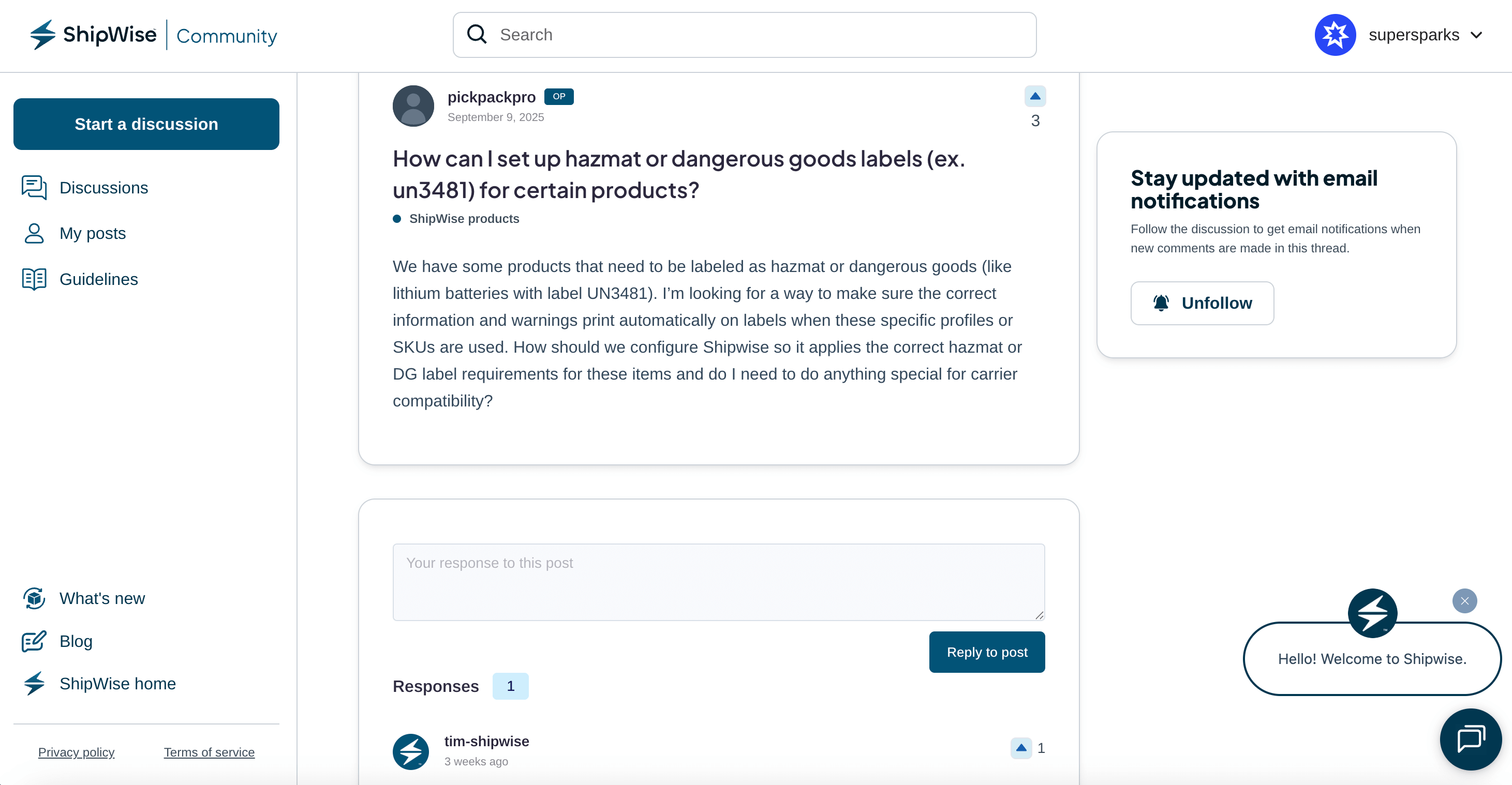This screenshot has height=785, width=1512.
Task: Click the OP badge next to pickpackpro
Action: pyautogui.click(x=558, y=97)
